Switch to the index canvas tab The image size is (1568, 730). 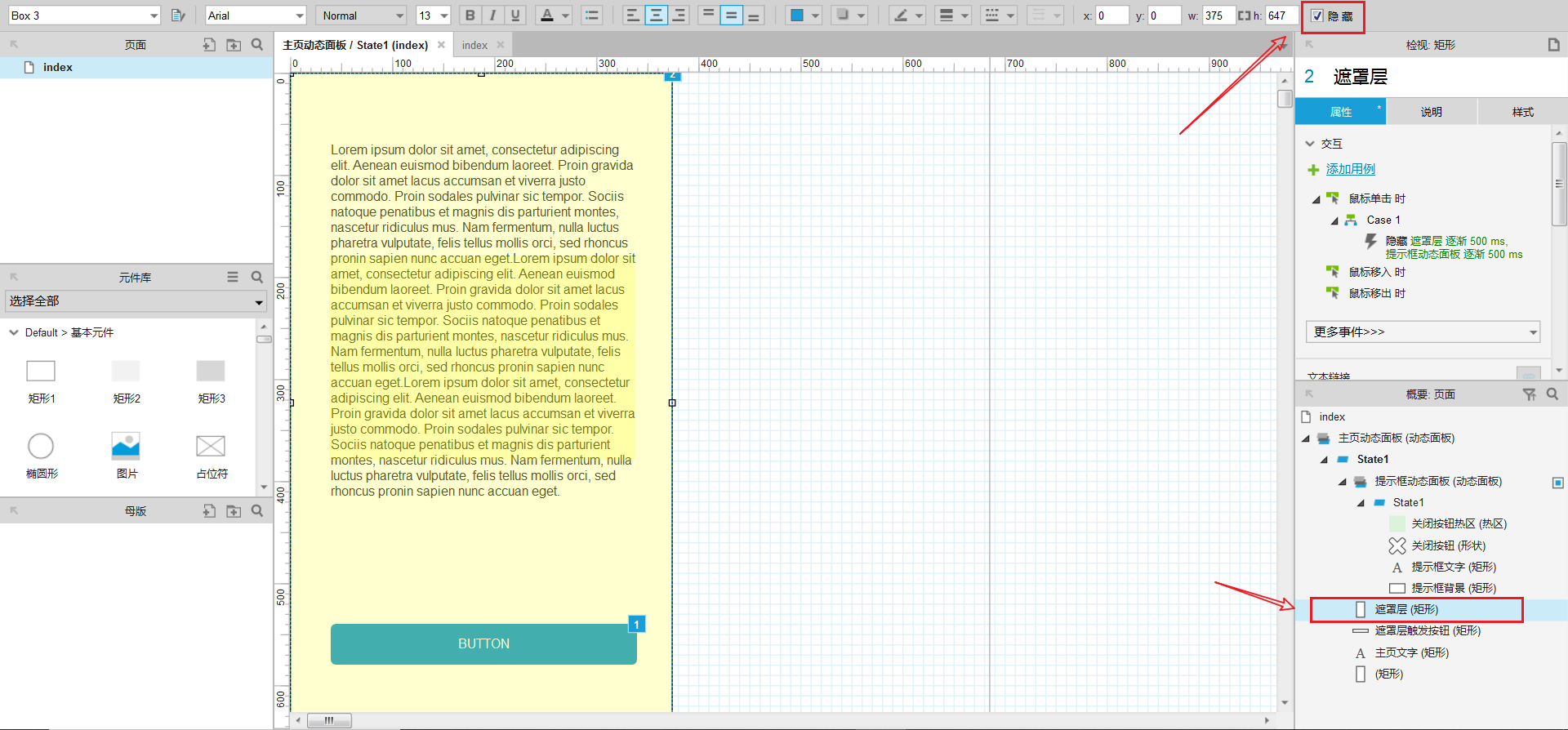[x=474, y=45]
